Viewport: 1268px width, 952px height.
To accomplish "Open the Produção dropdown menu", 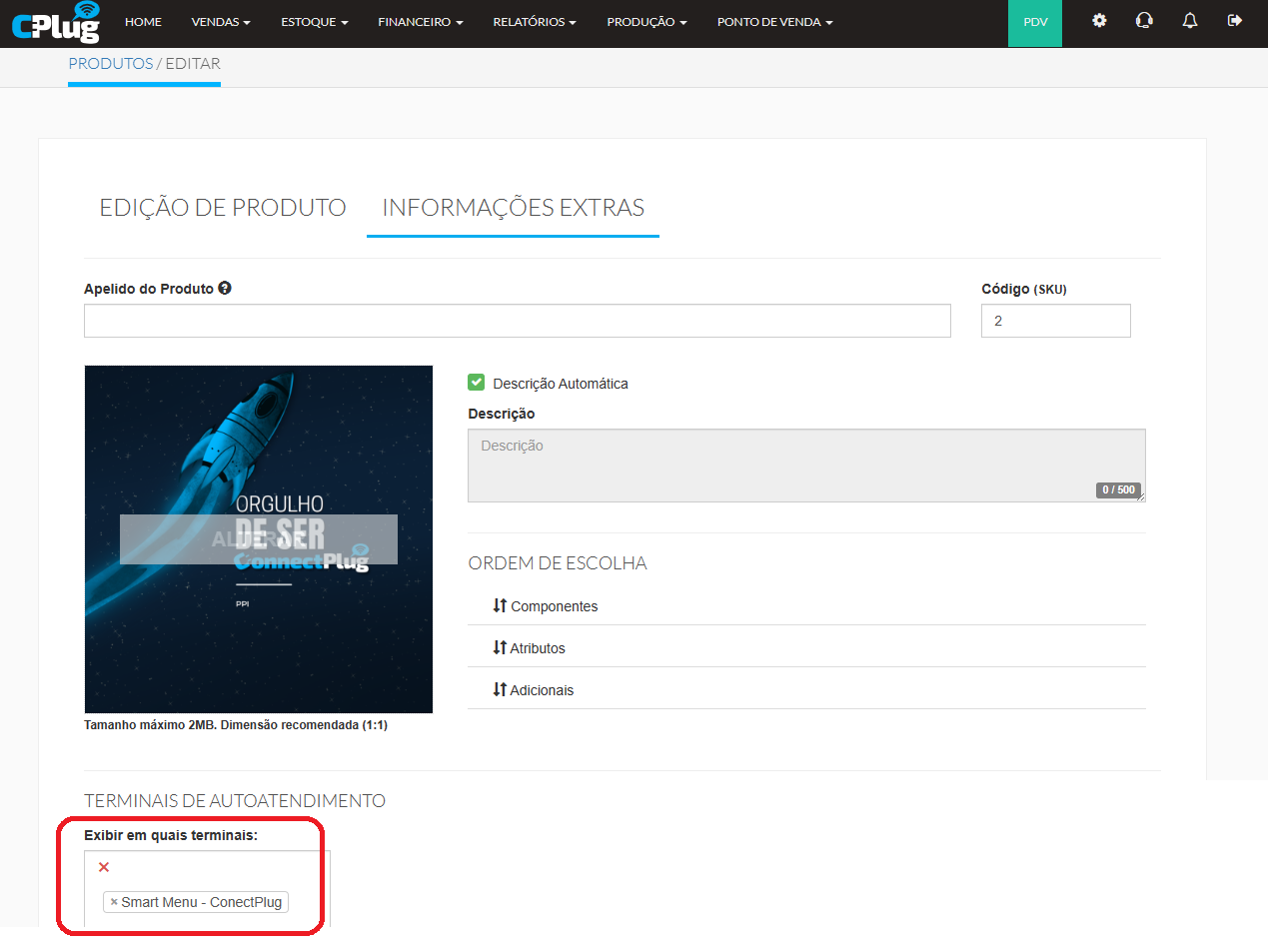I will (x=646, y=22).
